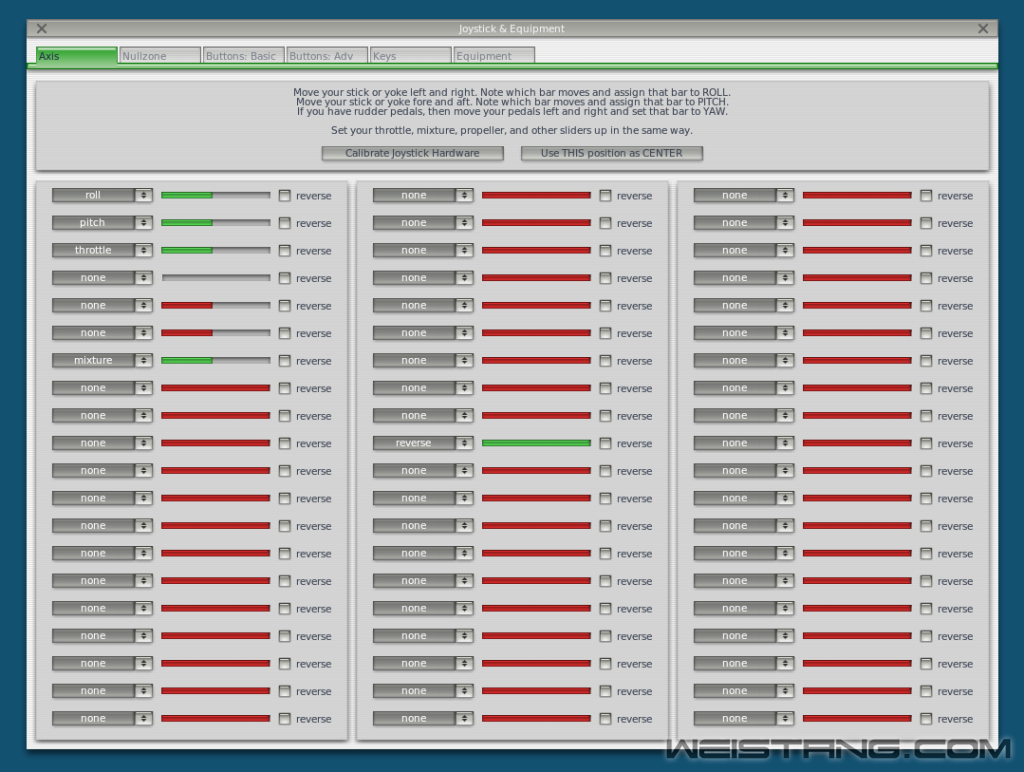Close the dialog using the right title-bar X
1024x772 pixels.
(983, 29)
